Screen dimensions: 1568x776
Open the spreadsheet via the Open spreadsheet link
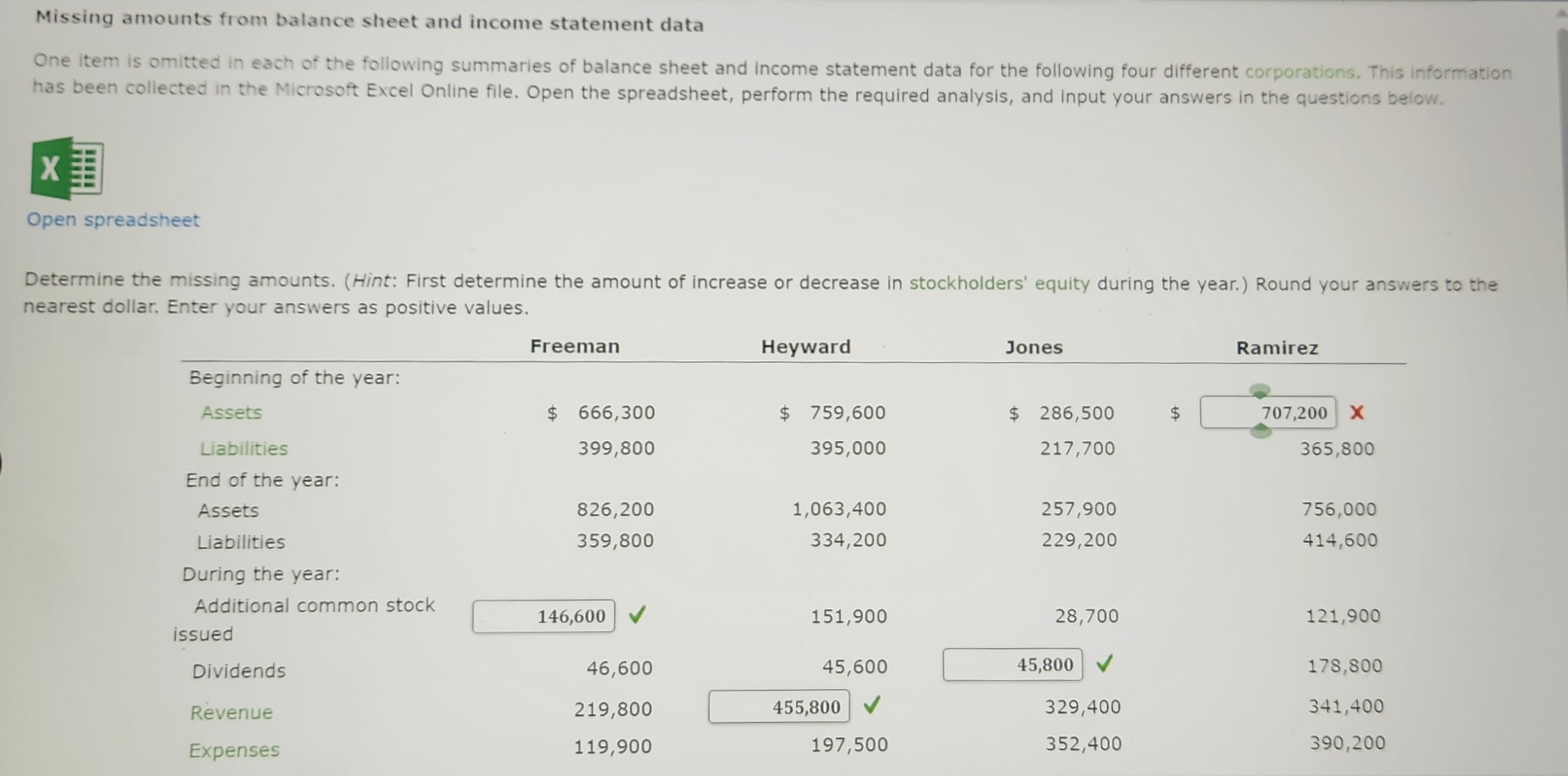click(x=113, y=220)
